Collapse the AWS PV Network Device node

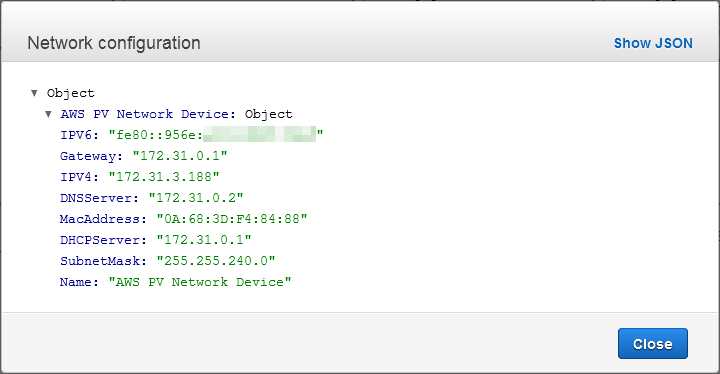coord(48,114)
